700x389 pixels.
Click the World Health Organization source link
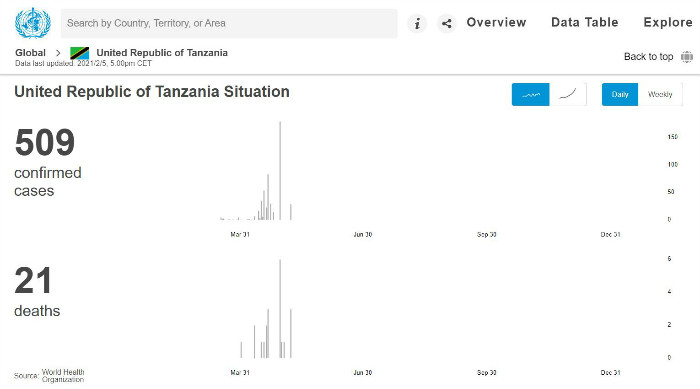63,376
